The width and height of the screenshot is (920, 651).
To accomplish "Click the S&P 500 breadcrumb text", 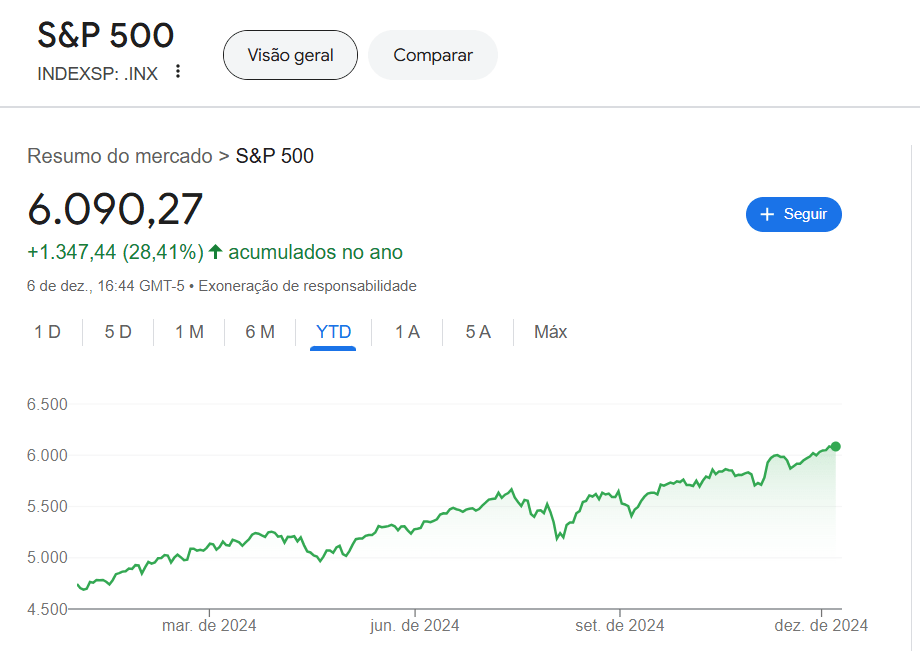I will coord(275,156).
